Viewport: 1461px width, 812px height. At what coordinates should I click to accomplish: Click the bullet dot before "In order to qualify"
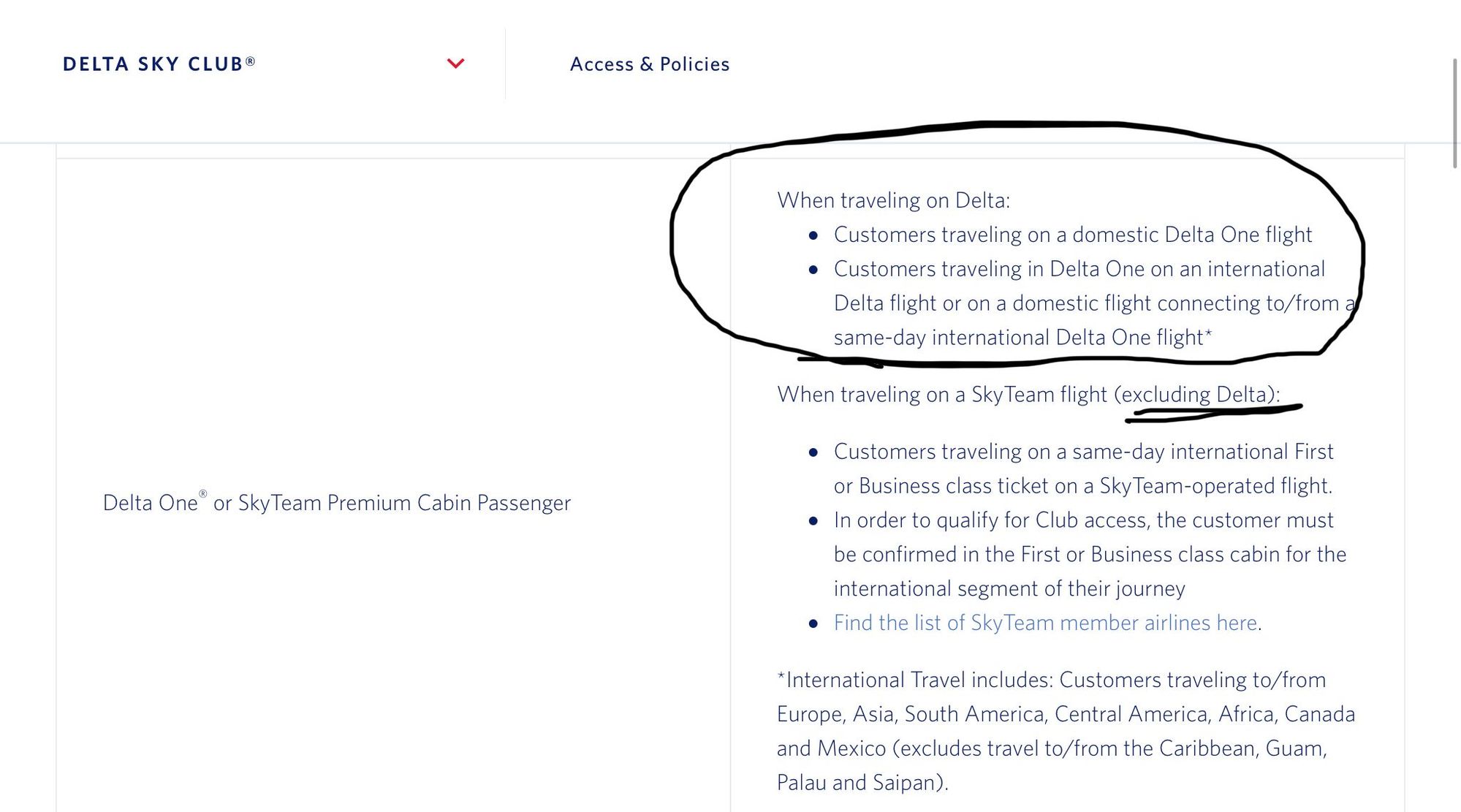813,521
